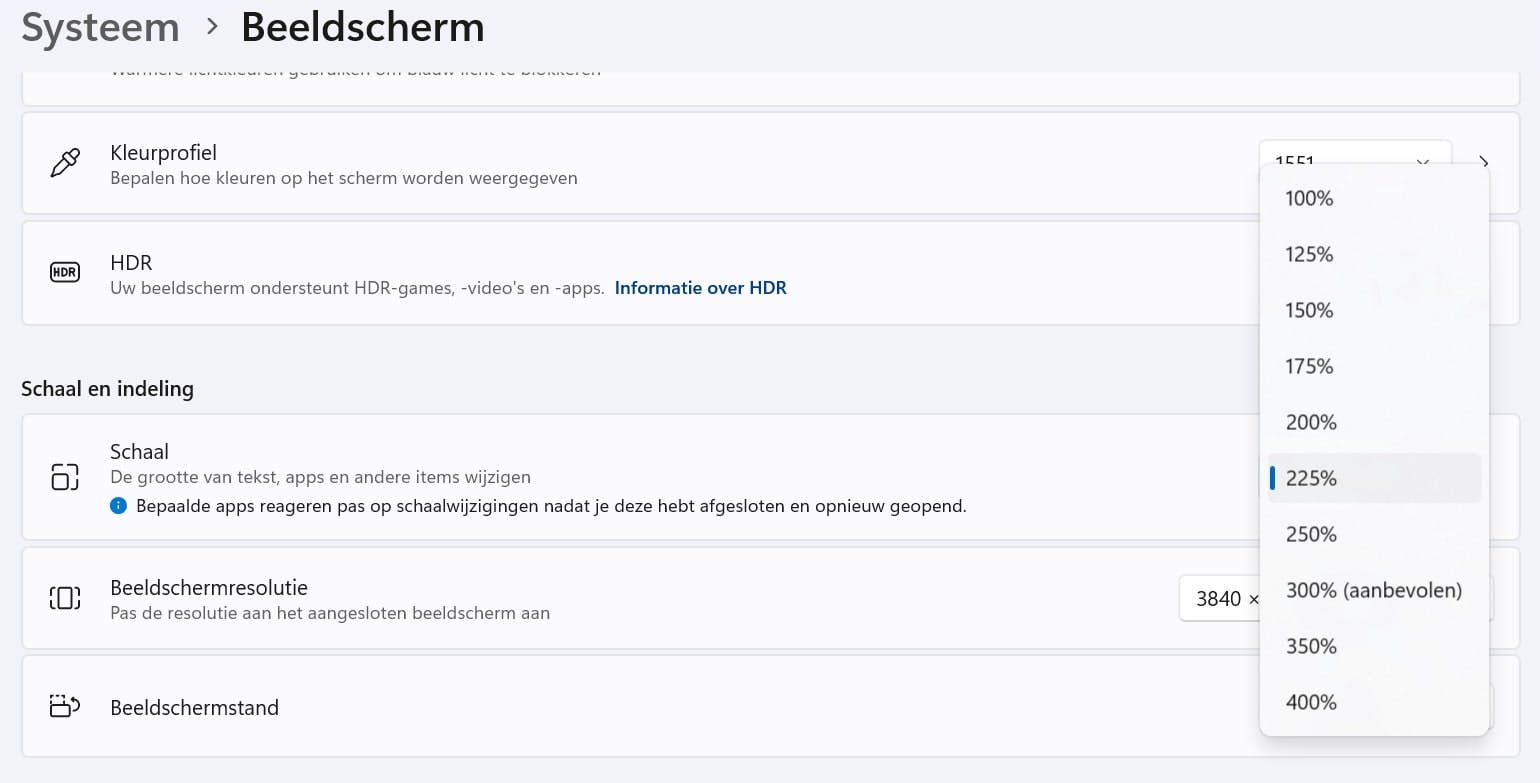Expand Kleurprofiel details with right chevron
This screenshot has width=1540, height=783.
point(1484,162)
